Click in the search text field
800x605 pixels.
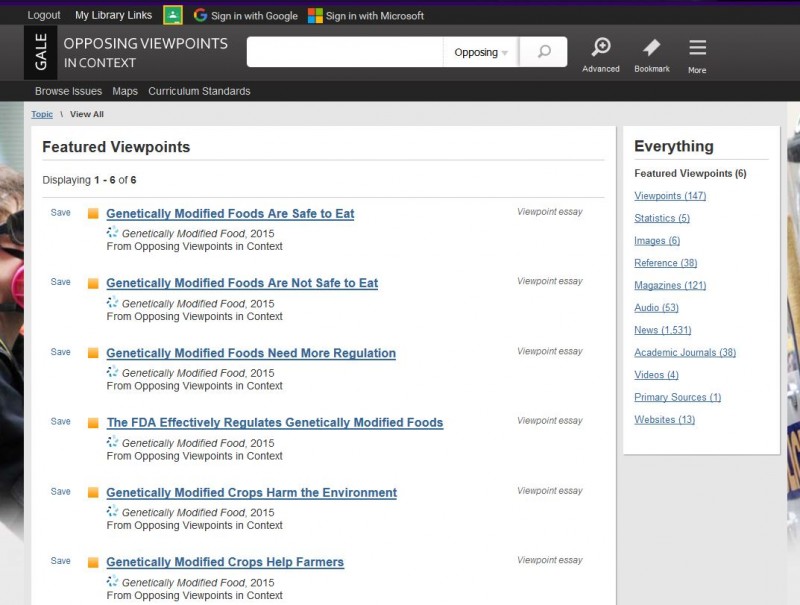click(345, 52)
